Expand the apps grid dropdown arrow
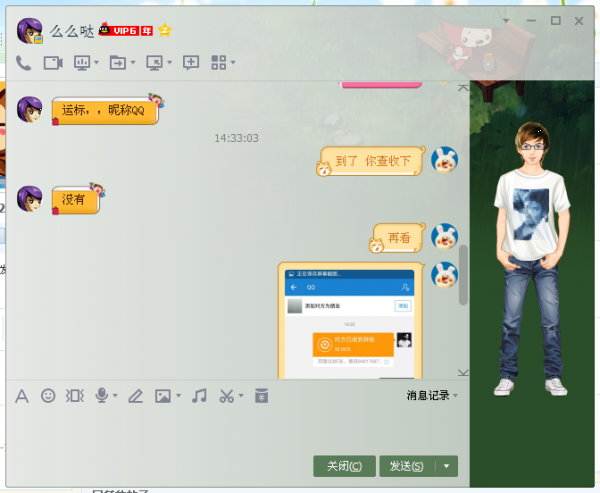600x493 pixels. [233, 62]
